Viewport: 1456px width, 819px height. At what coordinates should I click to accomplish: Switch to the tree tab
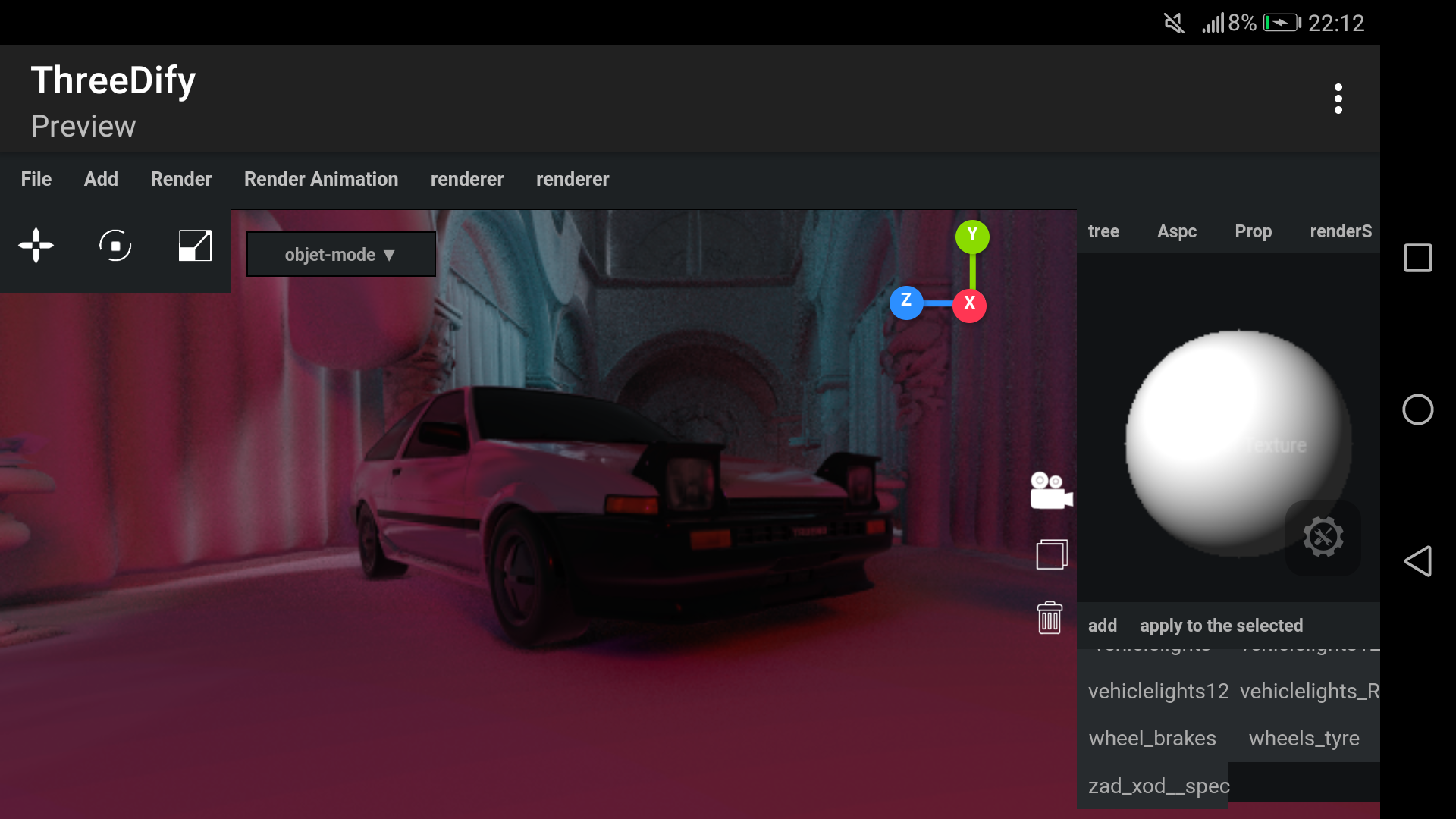[1103, 232]
